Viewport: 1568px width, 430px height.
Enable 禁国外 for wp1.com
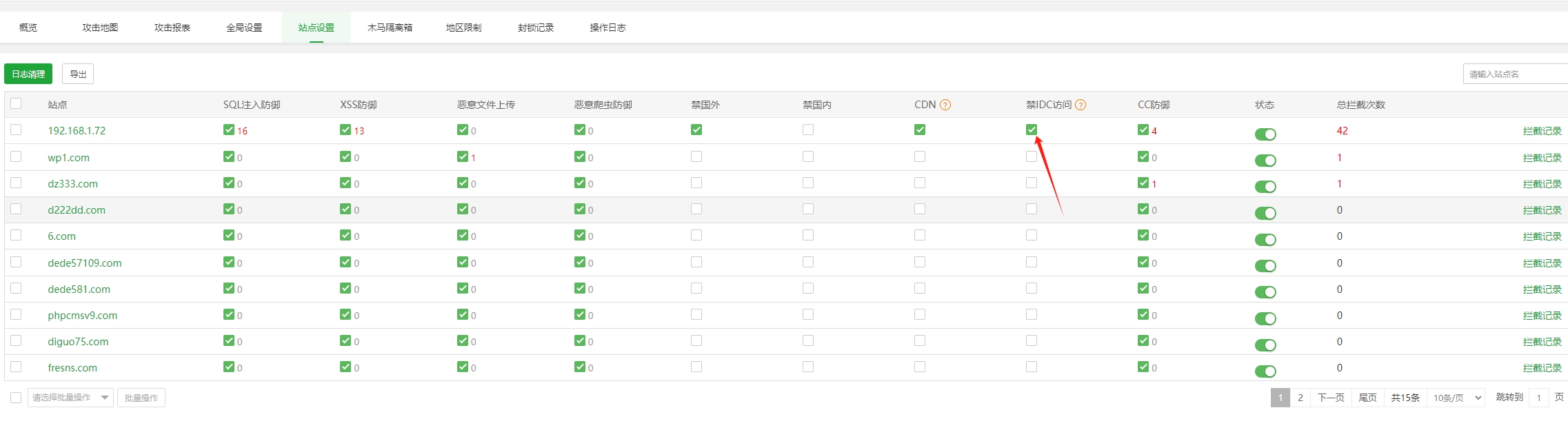696,156
